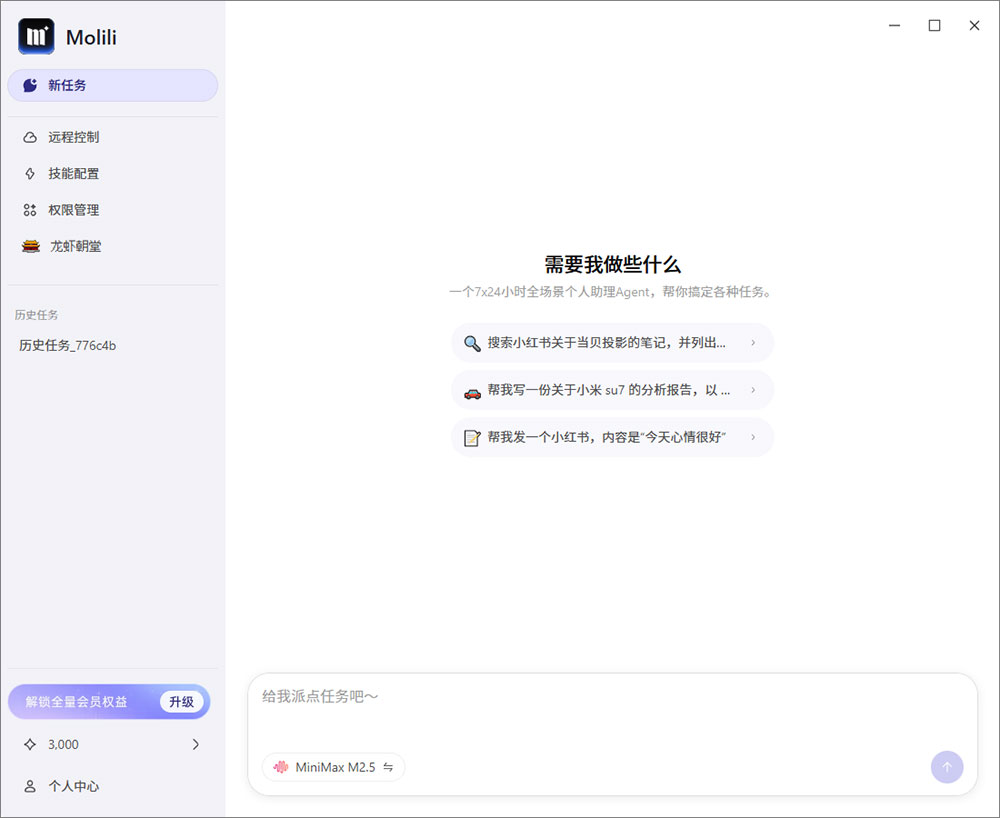Choose the 发一个小红书 suggestion prompt
Viewport: 1000px width, 818px height.
pyautogui.click(x=612, y=437)
